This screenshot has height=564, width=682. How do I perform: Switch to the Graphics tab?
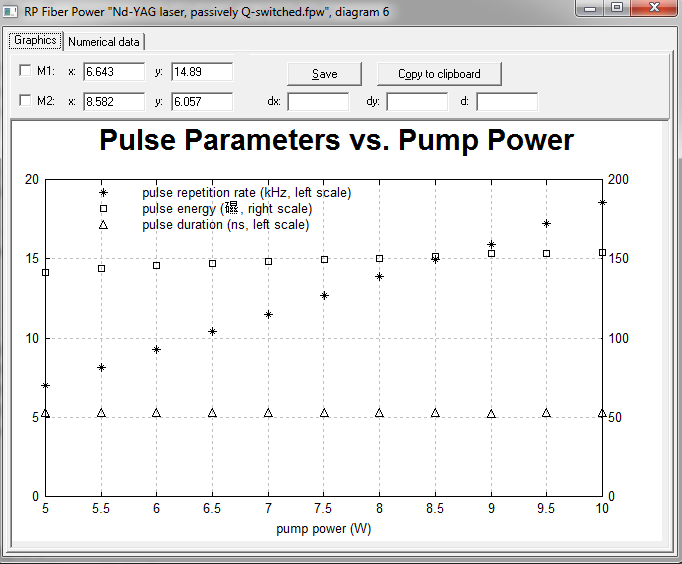(35, 41)
